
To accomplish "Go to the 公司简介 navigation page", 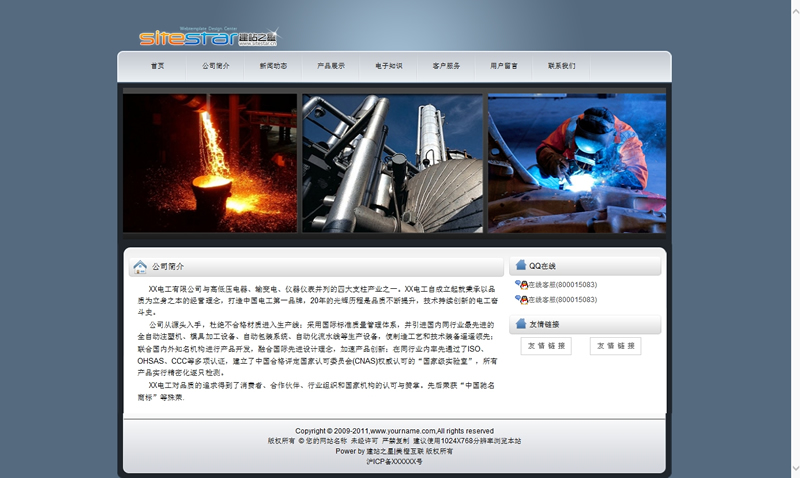I will [x=215, y=66].
